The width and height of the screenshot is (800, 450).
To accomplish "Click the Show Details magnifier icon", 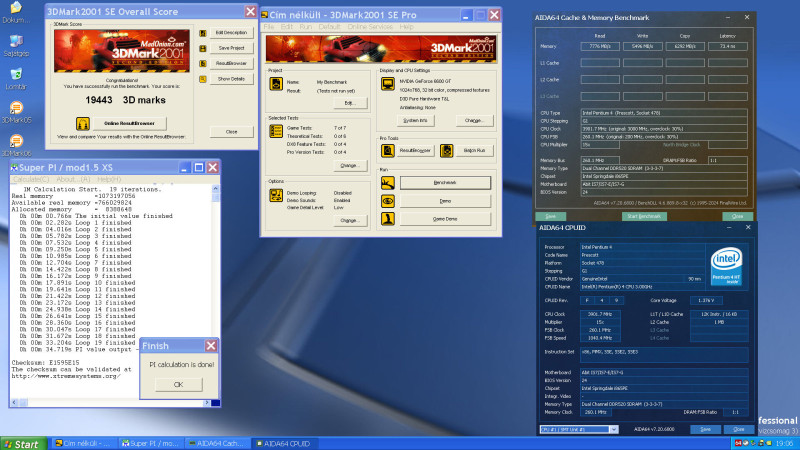I will 203,79.
